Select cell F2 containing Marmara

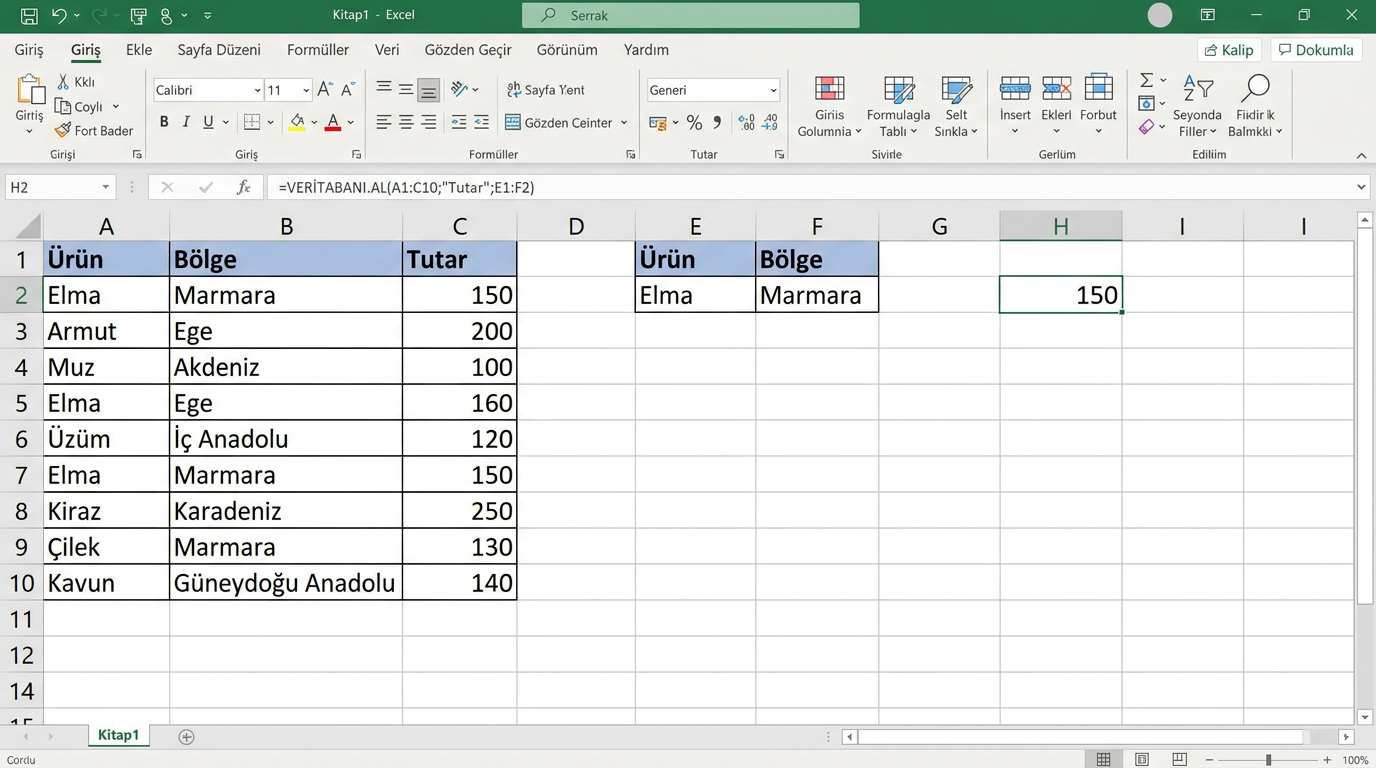point(816,295)
